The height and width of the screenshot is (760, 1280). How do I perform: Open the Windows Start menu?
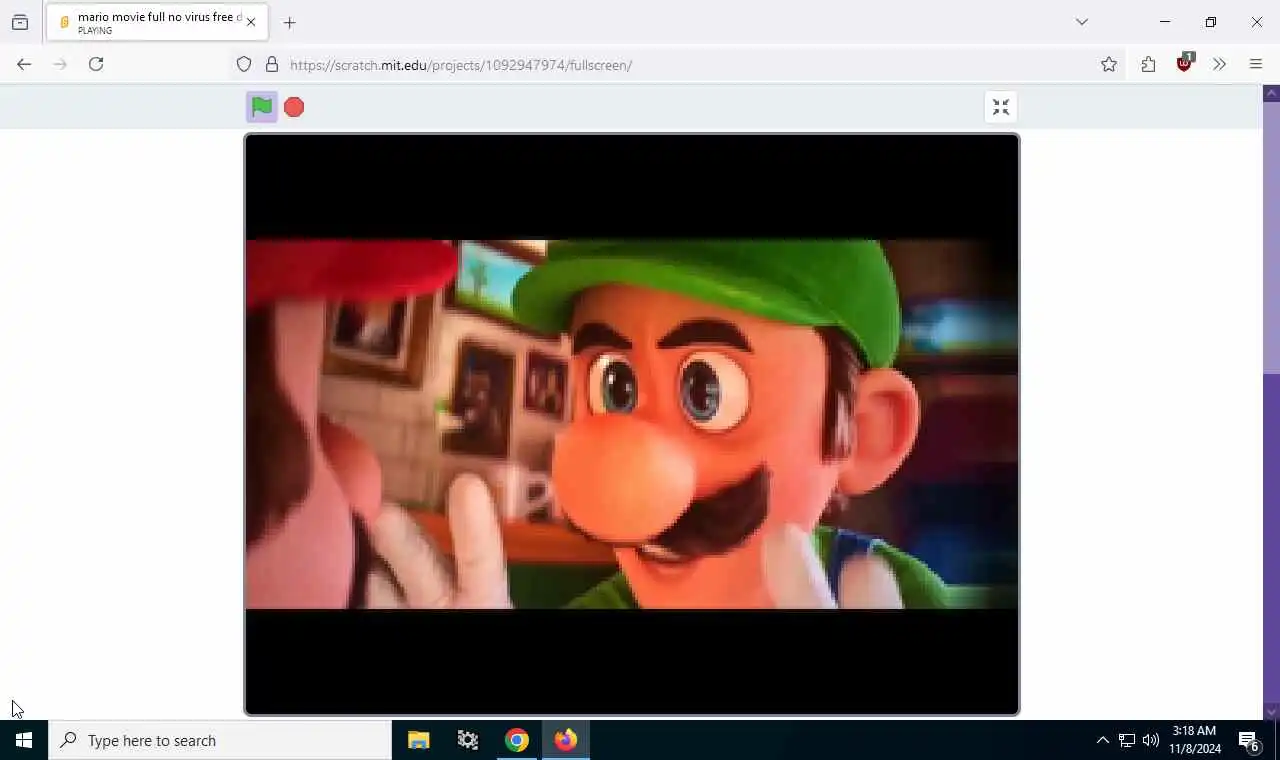click(x=24, y=740)
